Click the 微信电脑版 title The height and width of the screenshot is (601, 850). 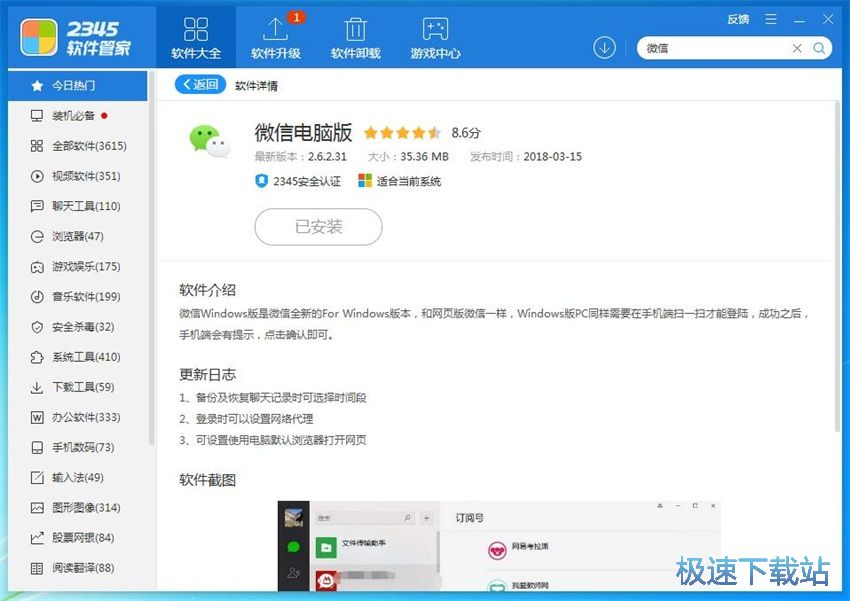303,132
